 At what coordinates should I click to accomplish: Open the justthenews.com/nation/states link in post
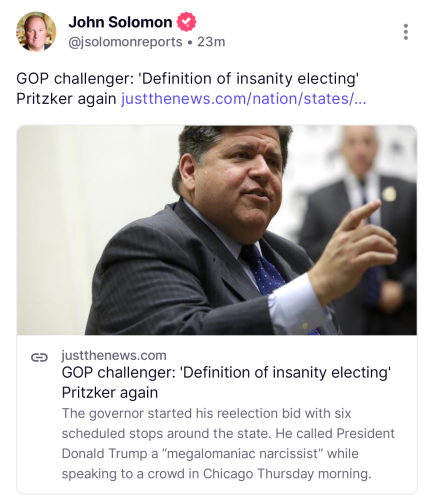click(244, 99)
